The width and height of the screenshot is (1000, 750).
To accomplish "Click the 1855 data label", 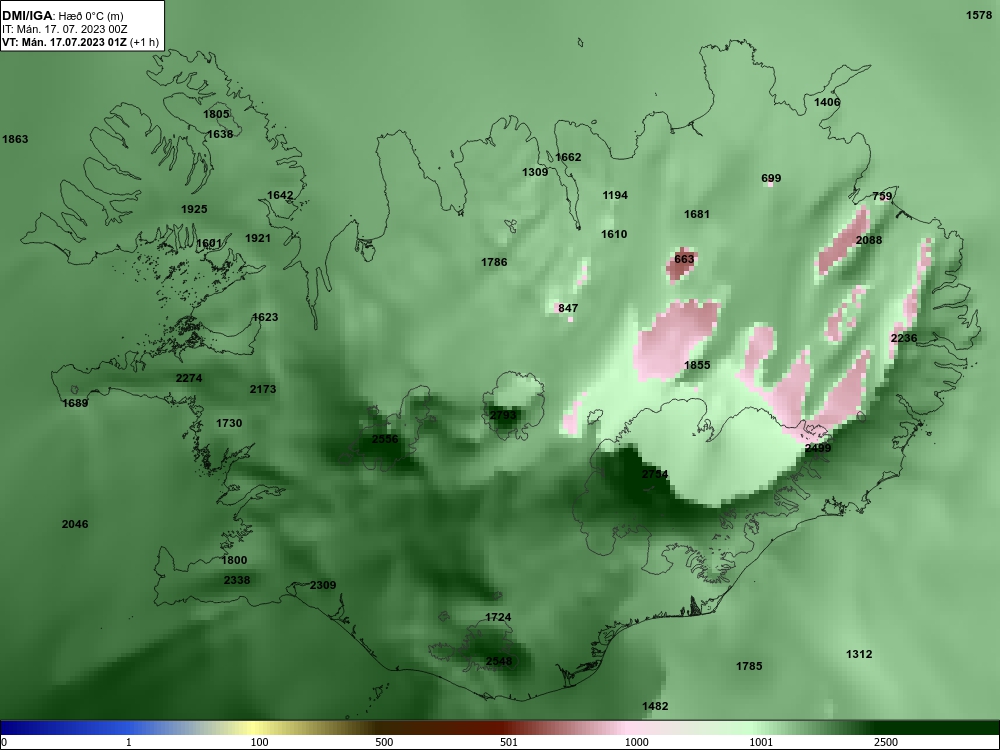I will click(x=697, y=365).
